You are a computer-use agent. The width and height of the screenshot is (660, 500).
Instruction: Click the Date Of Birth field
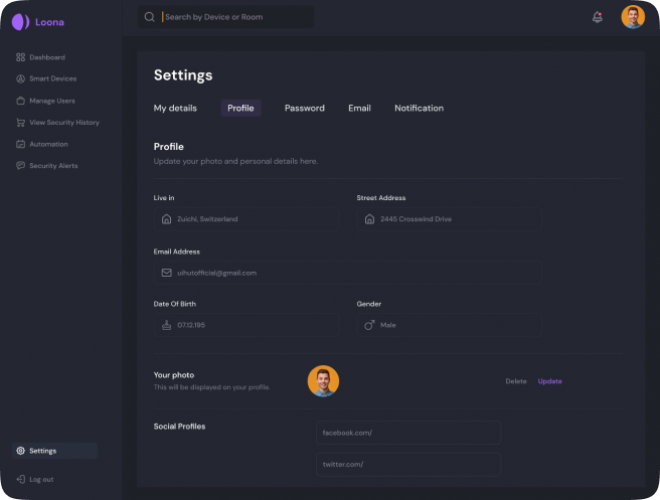(x=246, y=325)
